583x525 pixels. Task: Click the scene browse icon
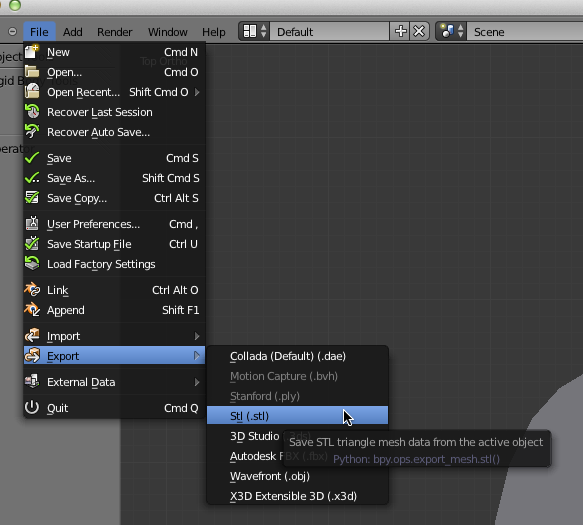451,31
